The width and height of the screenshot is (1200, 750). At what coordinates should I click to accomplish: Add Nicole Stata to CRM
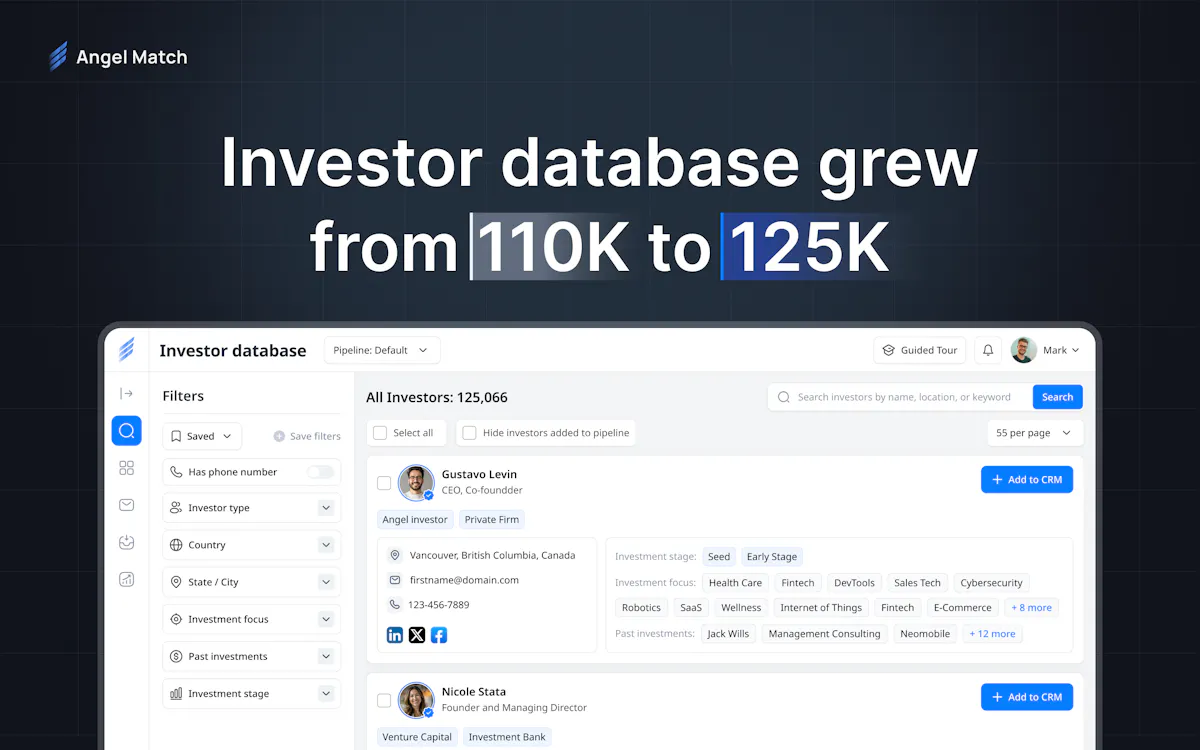pos(1027,697)
